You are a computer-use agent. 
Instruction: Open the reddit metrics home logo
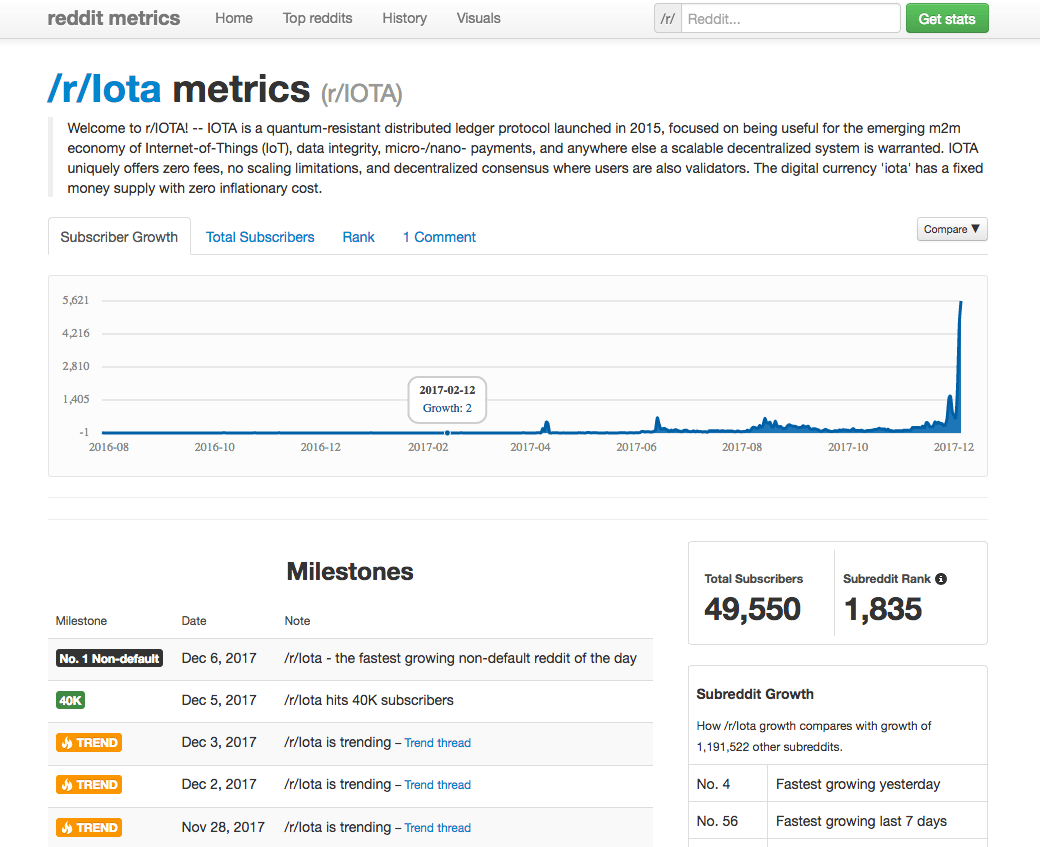[113, 18]
